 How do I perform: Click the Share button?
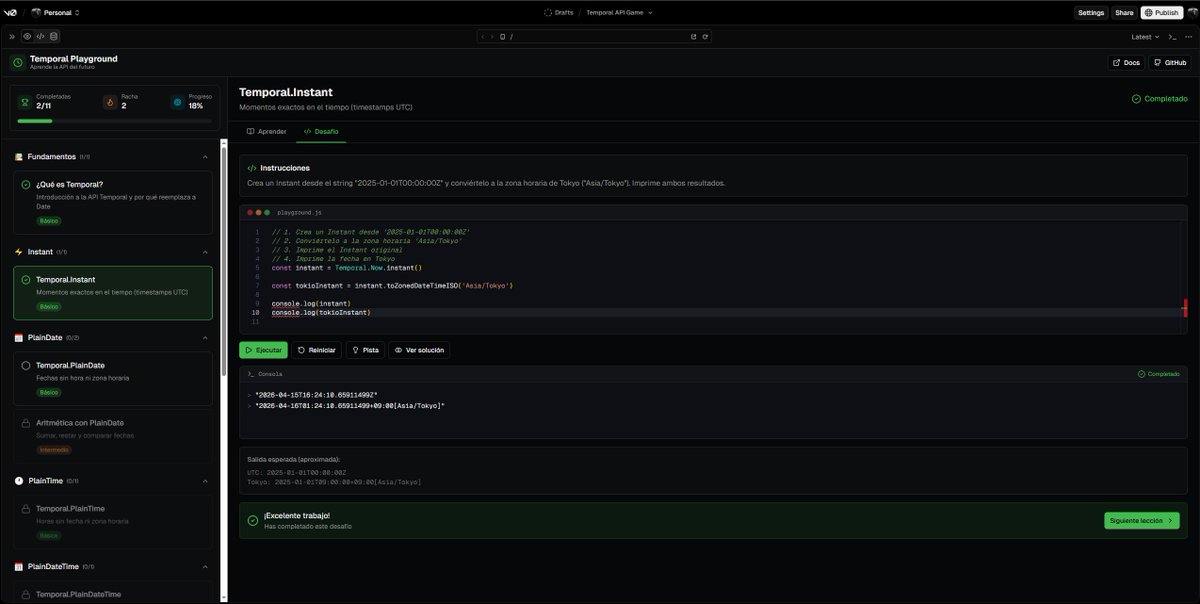pyautogui.click(x=1124, y=12)
